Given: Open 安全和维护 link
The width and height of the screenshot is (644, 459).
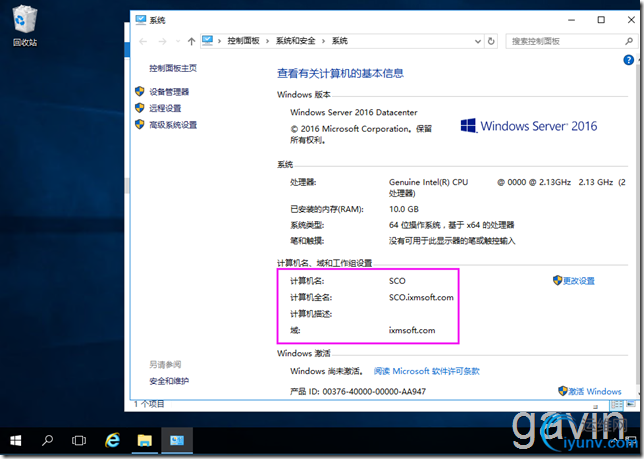Looking at the screenshot, I should 169,381.
